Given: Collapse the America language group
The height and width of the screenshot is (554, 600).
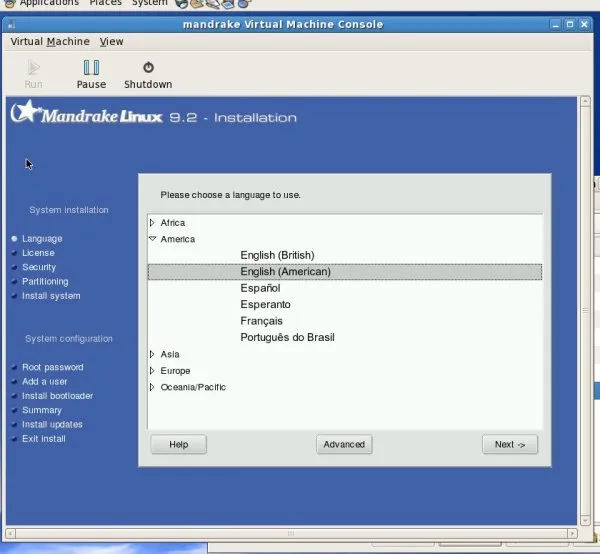Looking at the screenshot, I should tap(152, 239).
